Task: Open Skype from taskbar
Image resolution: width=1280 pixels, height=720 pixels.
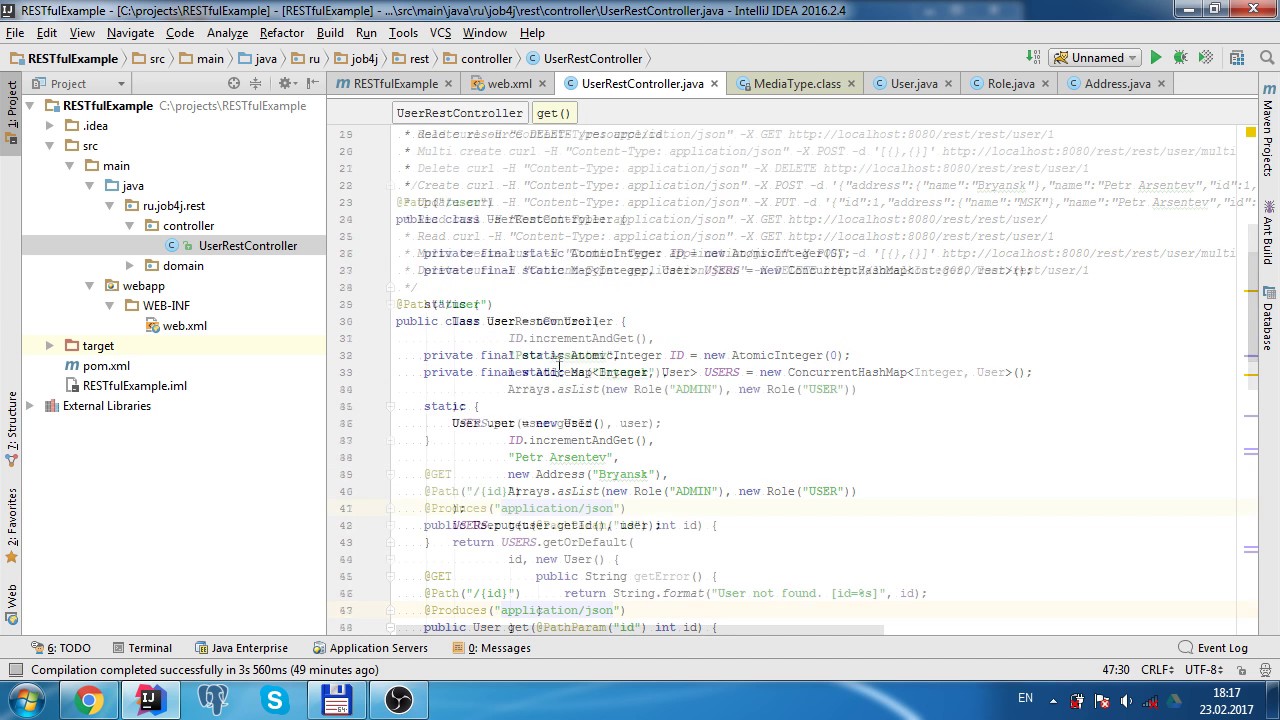Action: (274, 700)
